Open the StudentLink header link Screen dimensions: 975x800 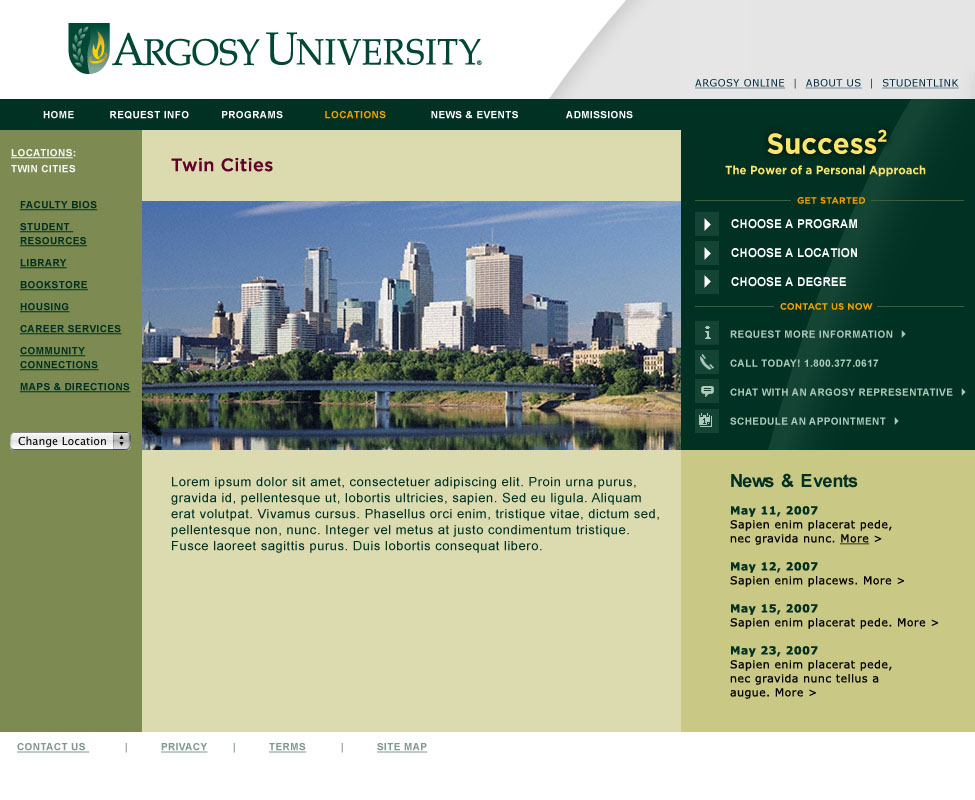[x=920, y=84]
